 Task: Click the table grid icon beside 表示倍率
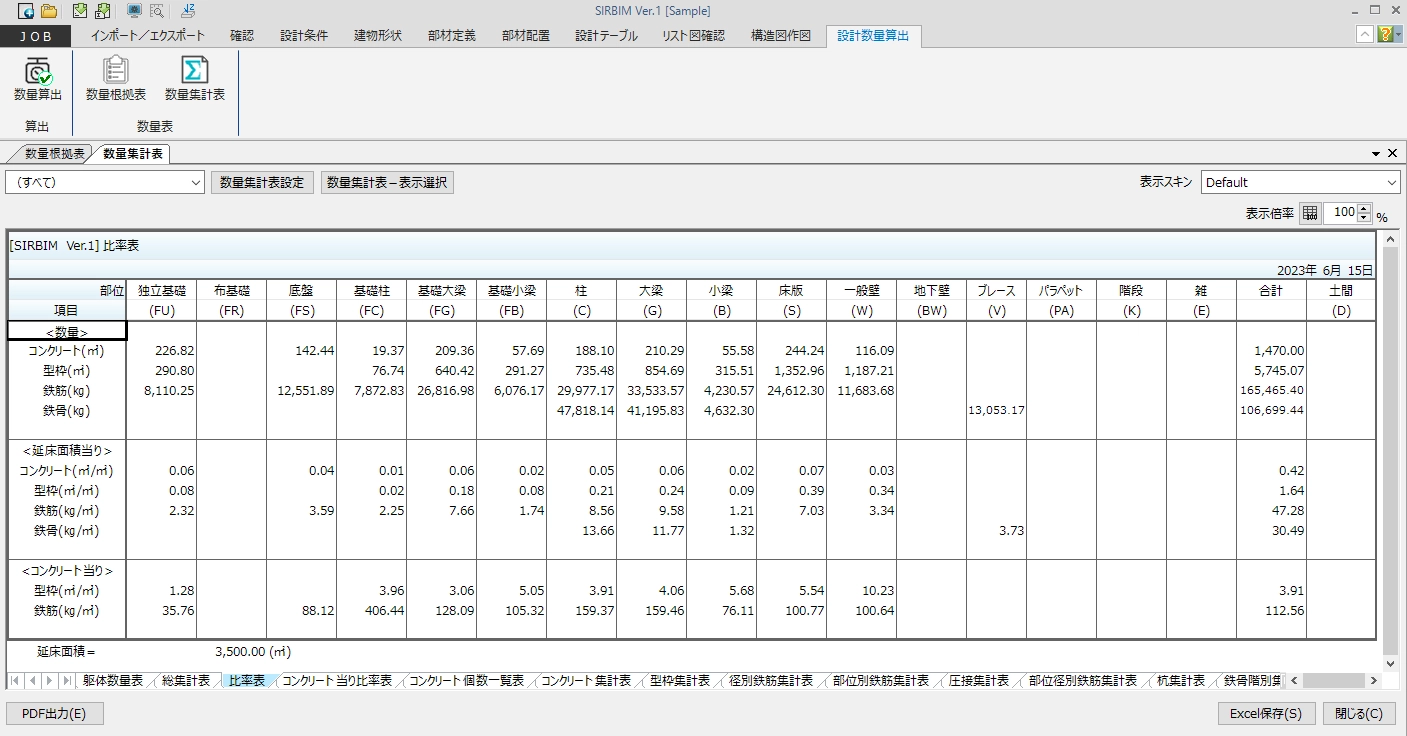(x=1310, y=213)
